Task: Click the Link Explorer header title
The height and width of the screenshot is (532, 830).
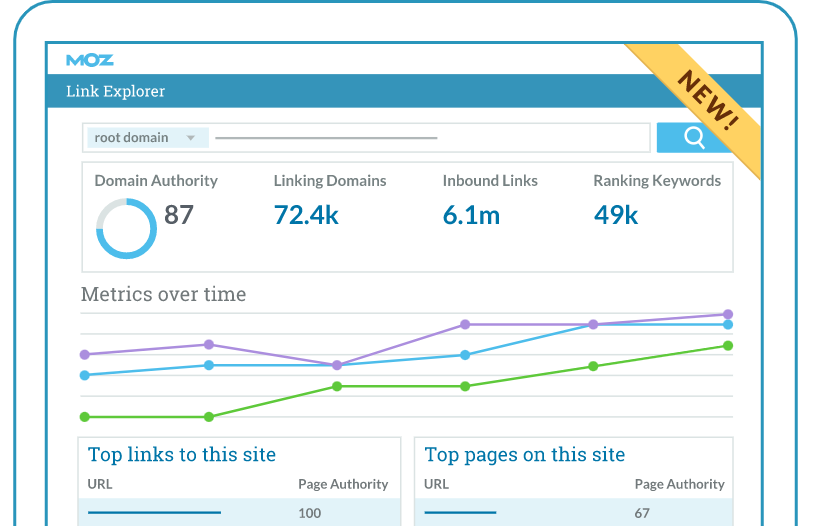Action: coord(115,91)
